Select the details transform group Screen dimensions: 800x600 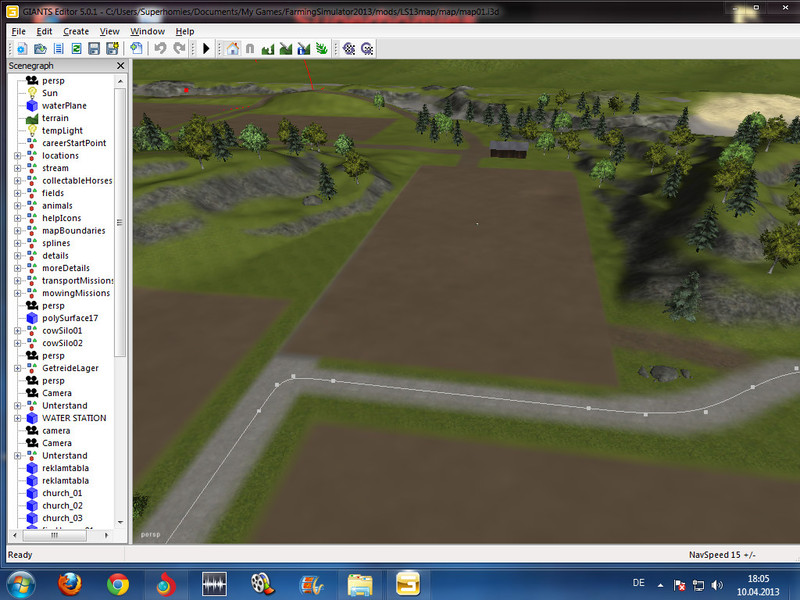55,256
